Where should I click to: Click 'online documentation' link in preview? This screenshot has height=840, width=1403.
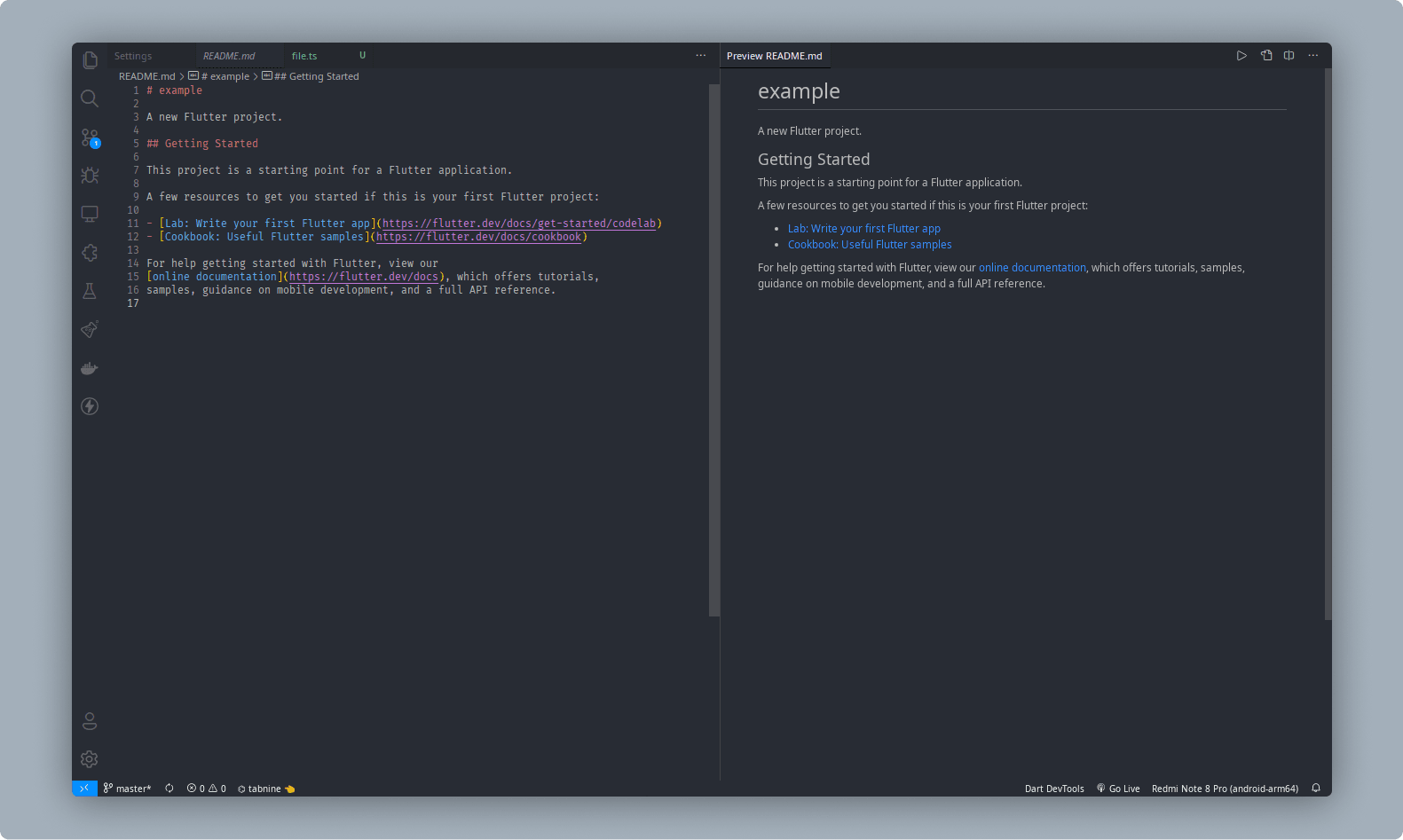pyautogui.click(x=1031, y=268)
